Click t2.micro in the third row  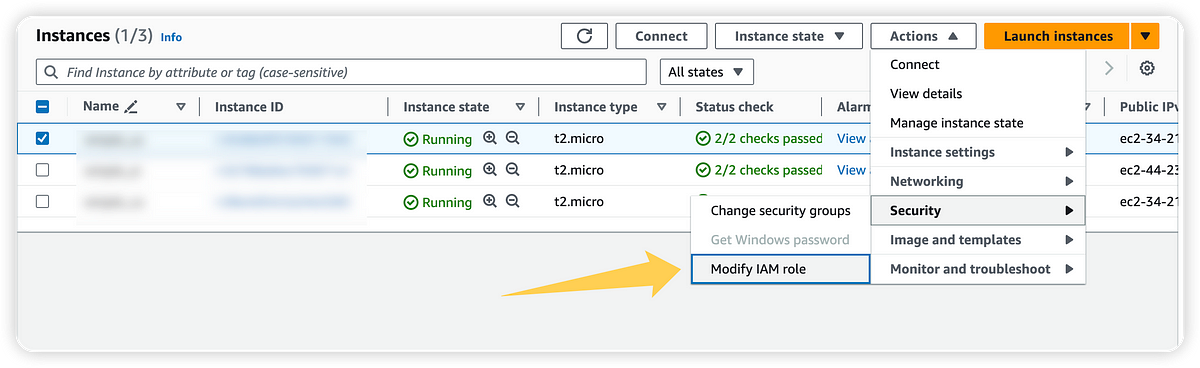tap(579, 201)
